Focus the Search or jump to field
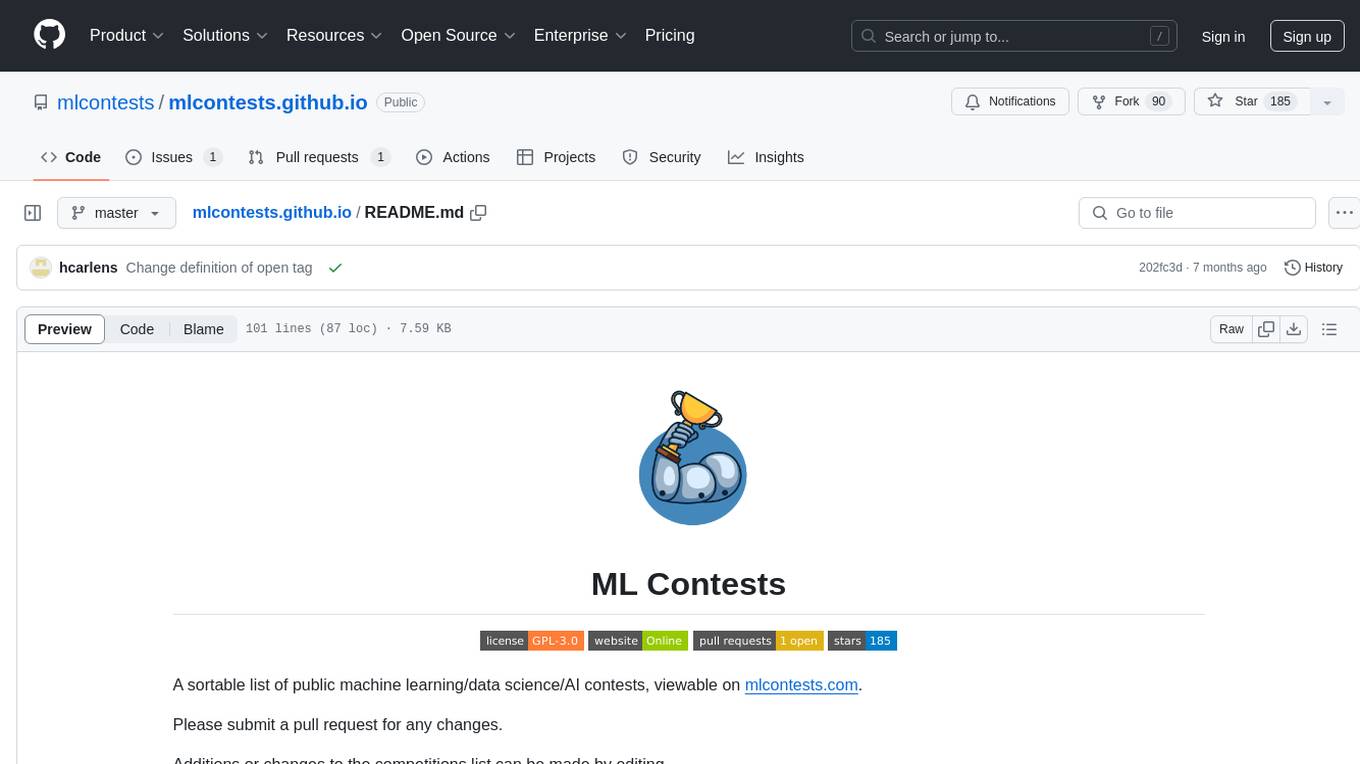1360x764 pixels. [x=1014, y=36]
